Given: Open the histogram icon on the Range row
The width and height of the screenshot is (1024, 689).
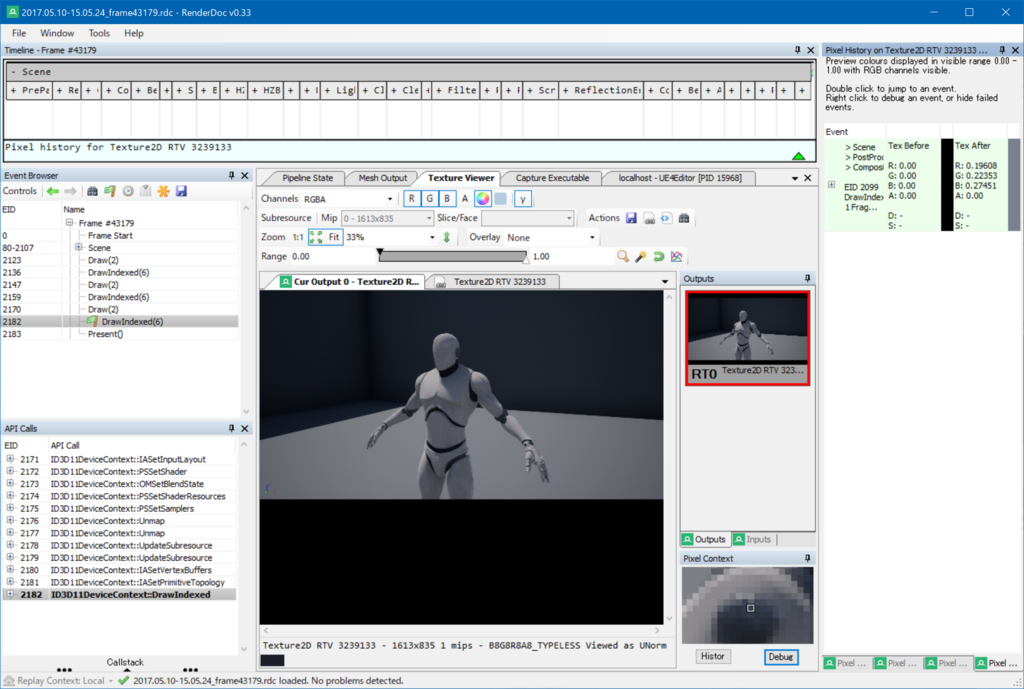Looking at the screenshot, I should tap(676, 256).
